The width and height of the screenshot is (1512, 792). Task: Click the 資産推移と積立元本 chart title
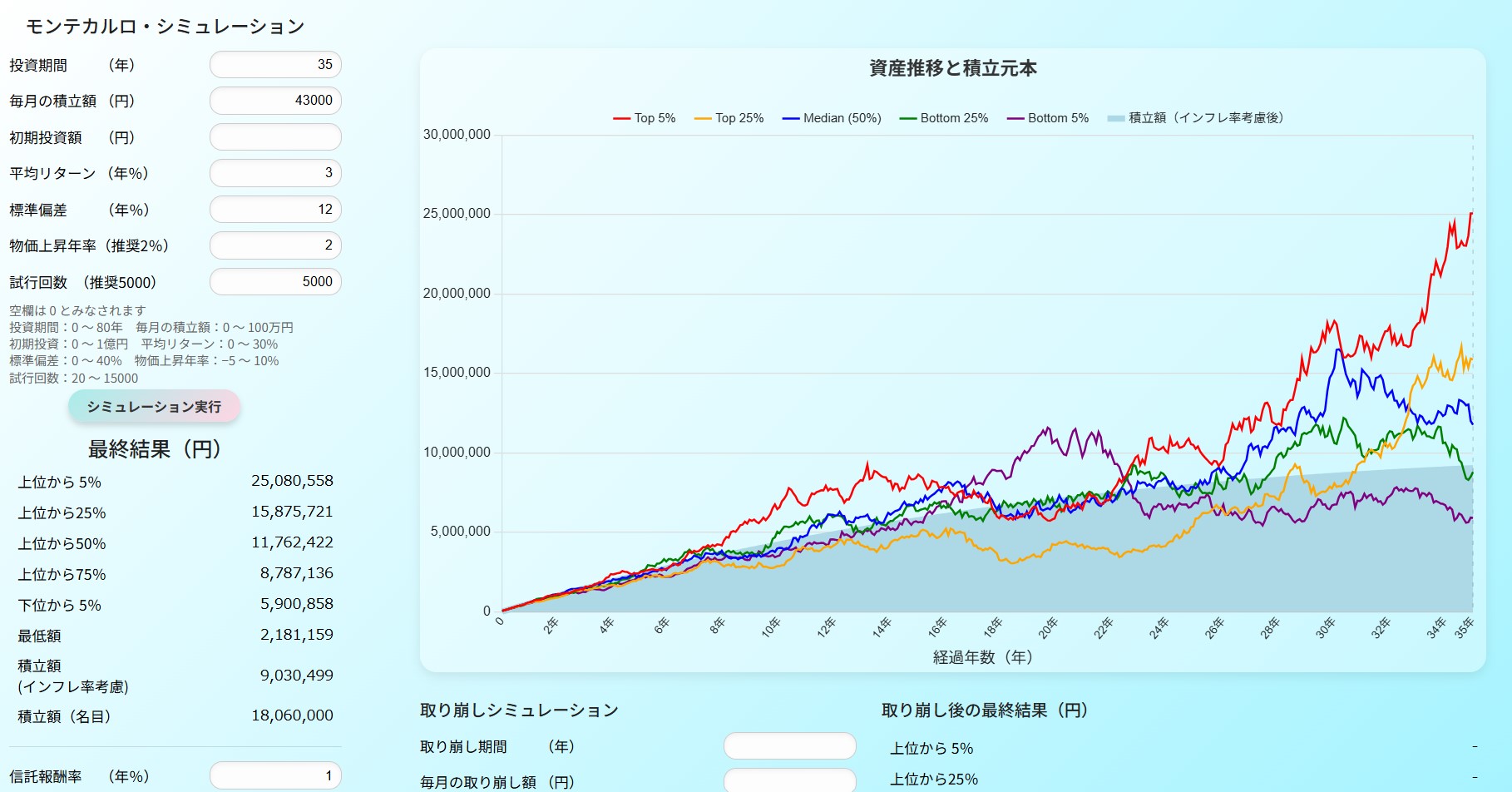pyautogui.click(x=952, y=68)
